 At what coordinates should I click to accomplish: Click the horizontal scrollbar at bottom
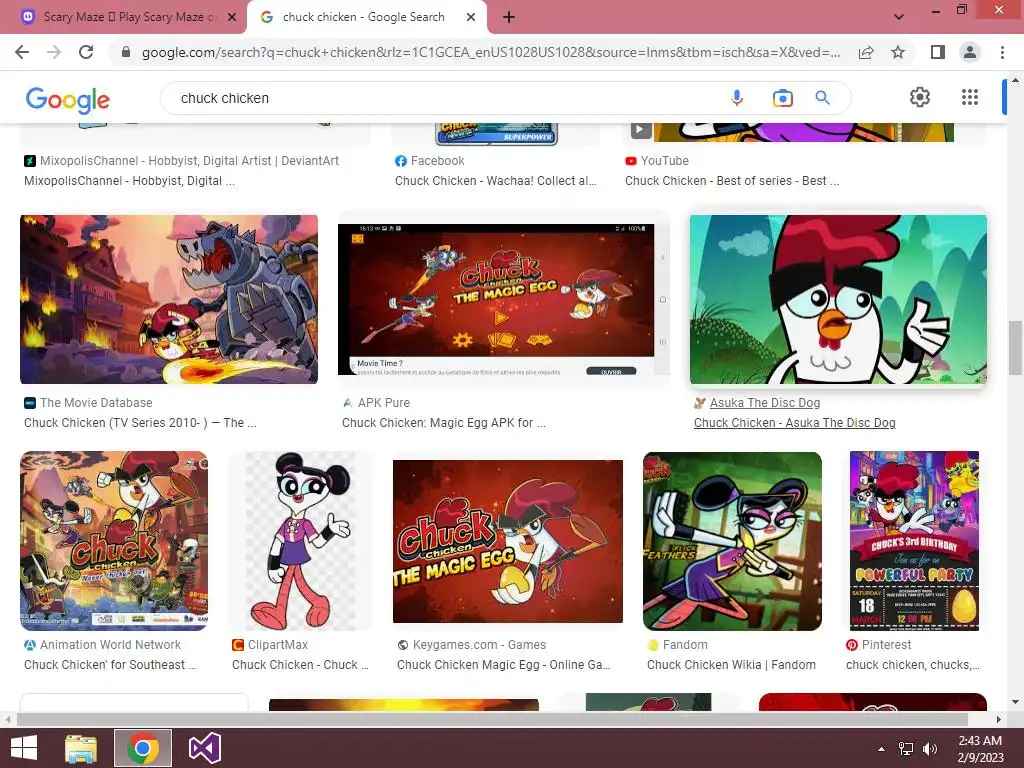click(x=491, y=719)
